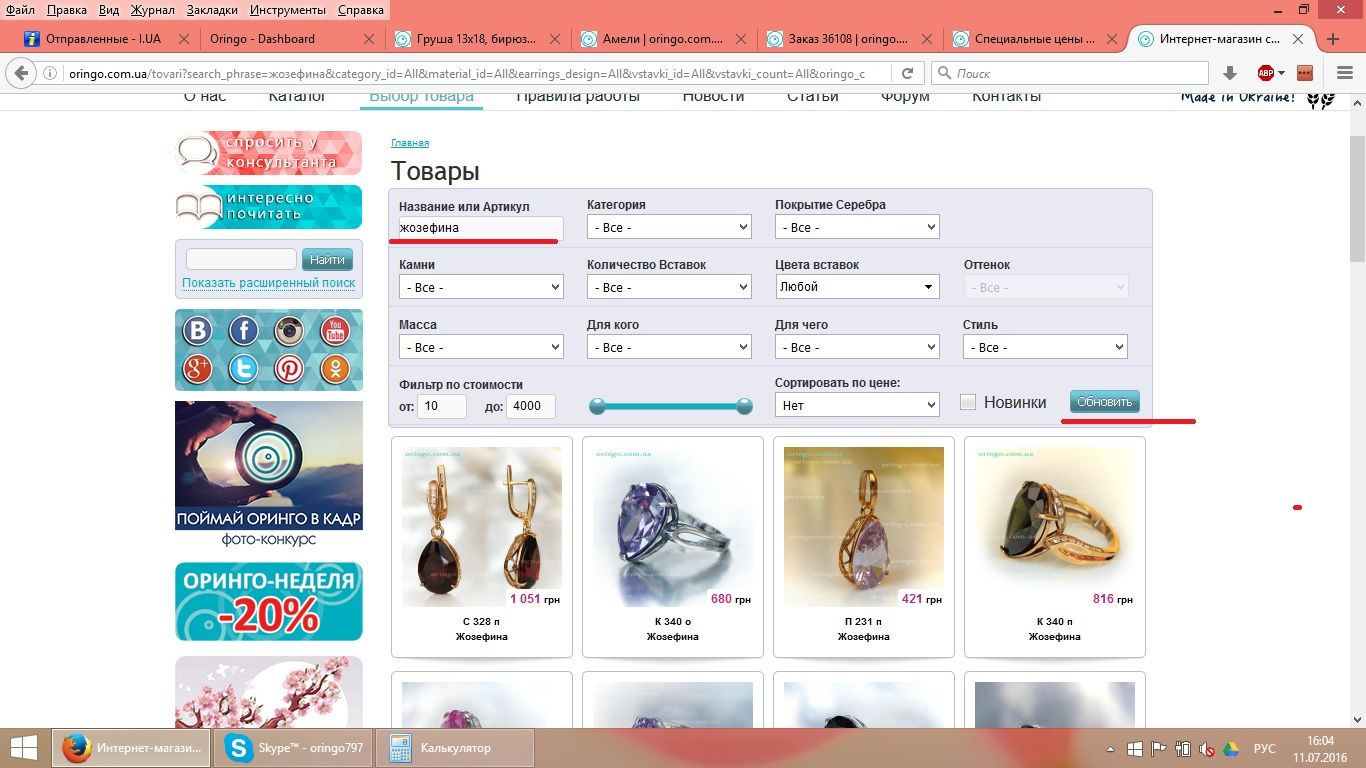1366x768 pixels.
Task: Open the Стиль dropdown
Action: point(1045,347)
